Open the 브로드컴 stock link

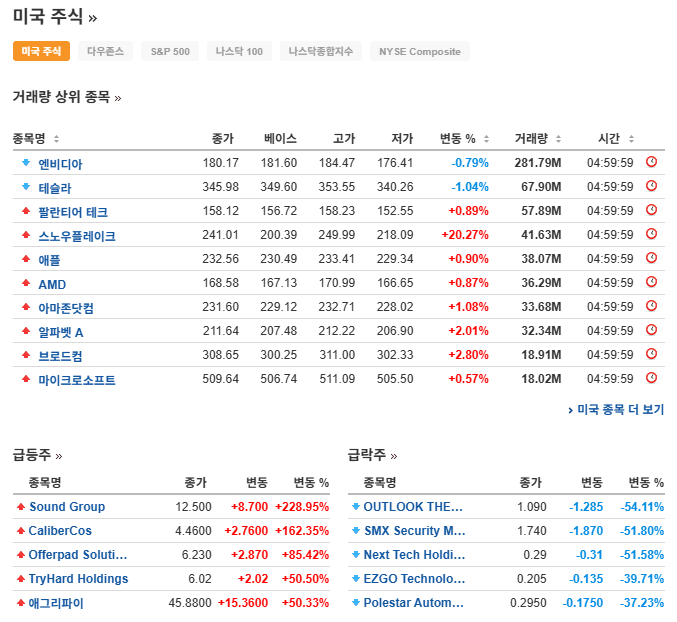(60, 356)
